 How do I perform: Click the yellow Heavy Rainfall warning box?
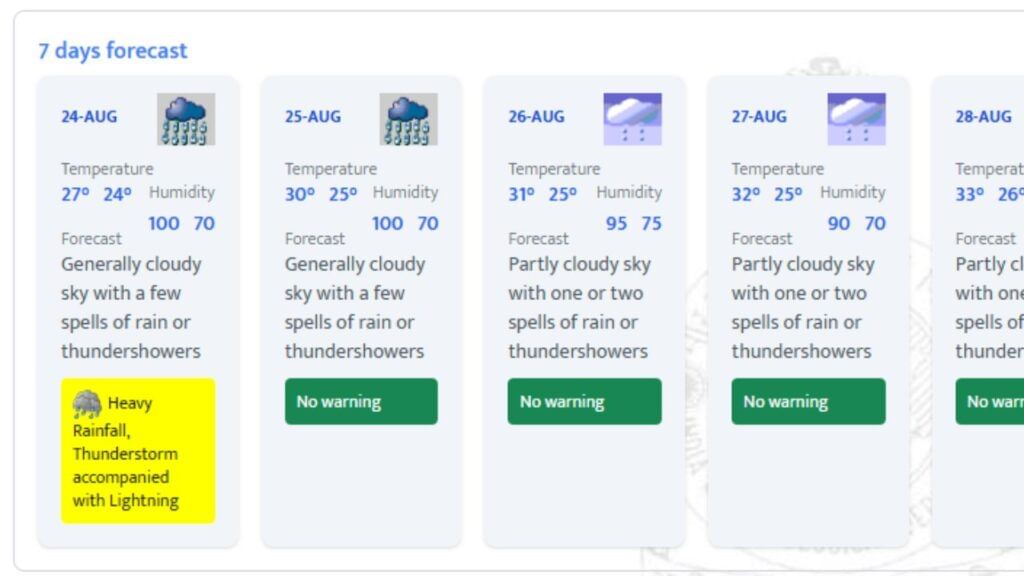click(x=138, y=451)
